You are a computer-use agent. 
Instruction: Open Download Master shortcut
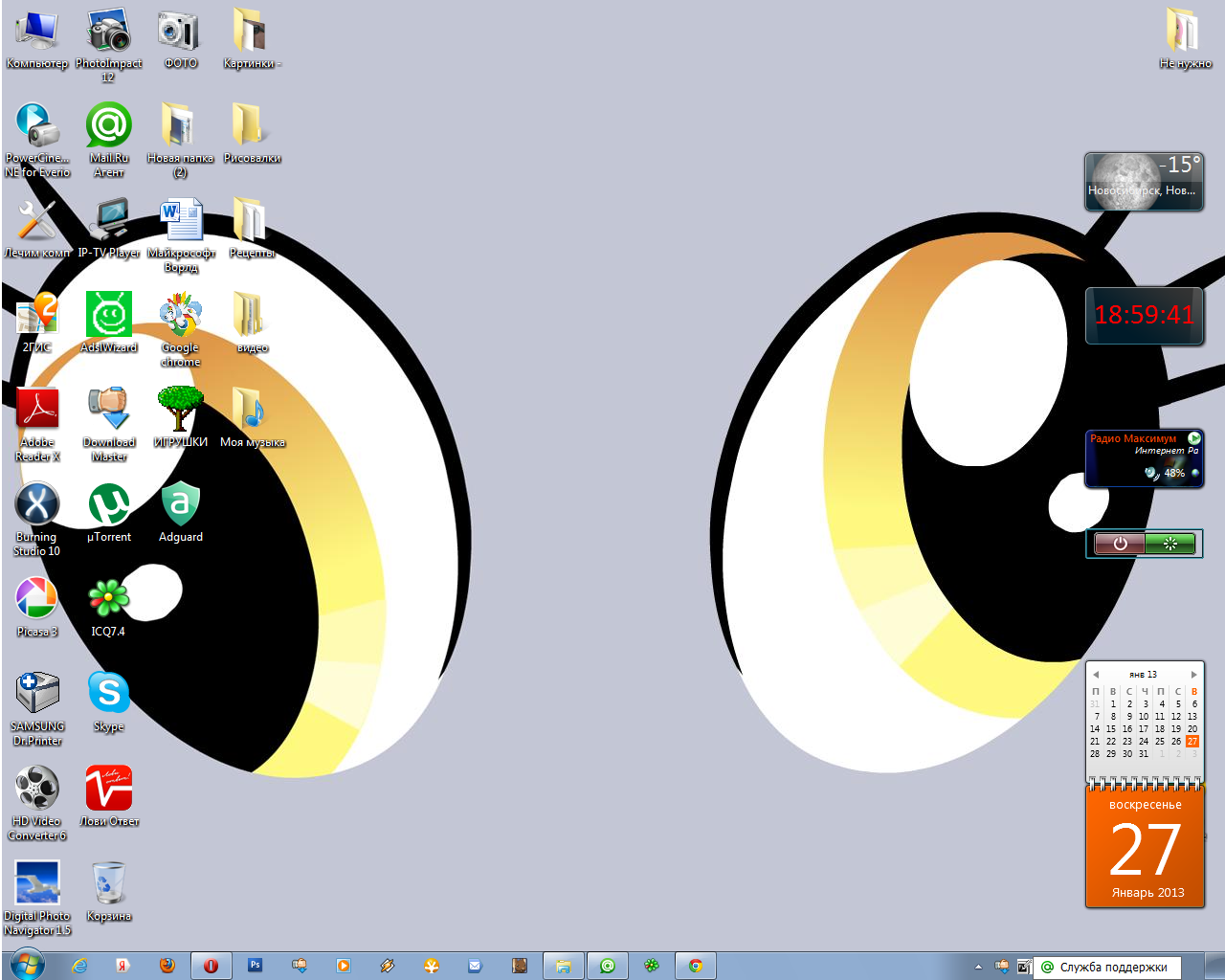point(108,424)
